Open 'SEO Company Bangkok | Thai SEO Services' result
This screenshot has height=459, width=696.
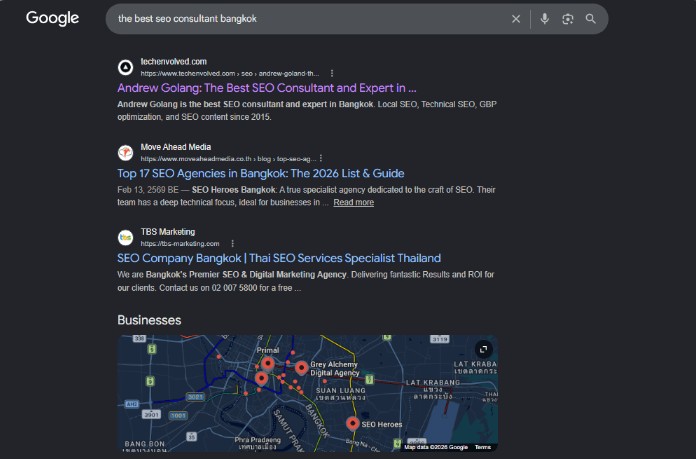[x=279, y=258]
